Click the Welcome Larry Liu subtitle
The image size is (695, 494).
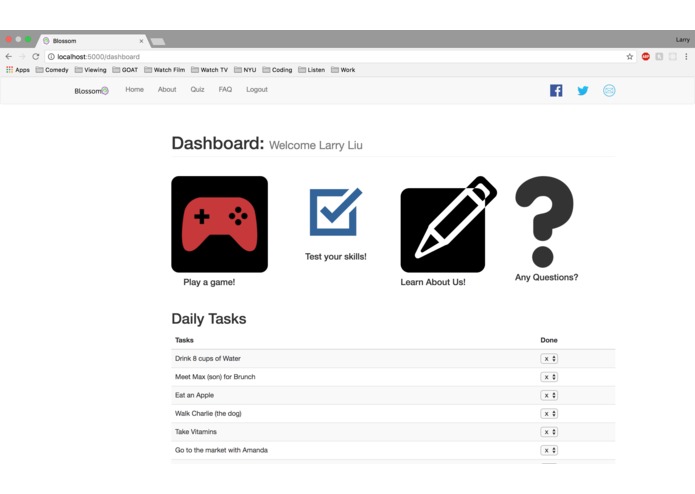(x=316, y=145)
